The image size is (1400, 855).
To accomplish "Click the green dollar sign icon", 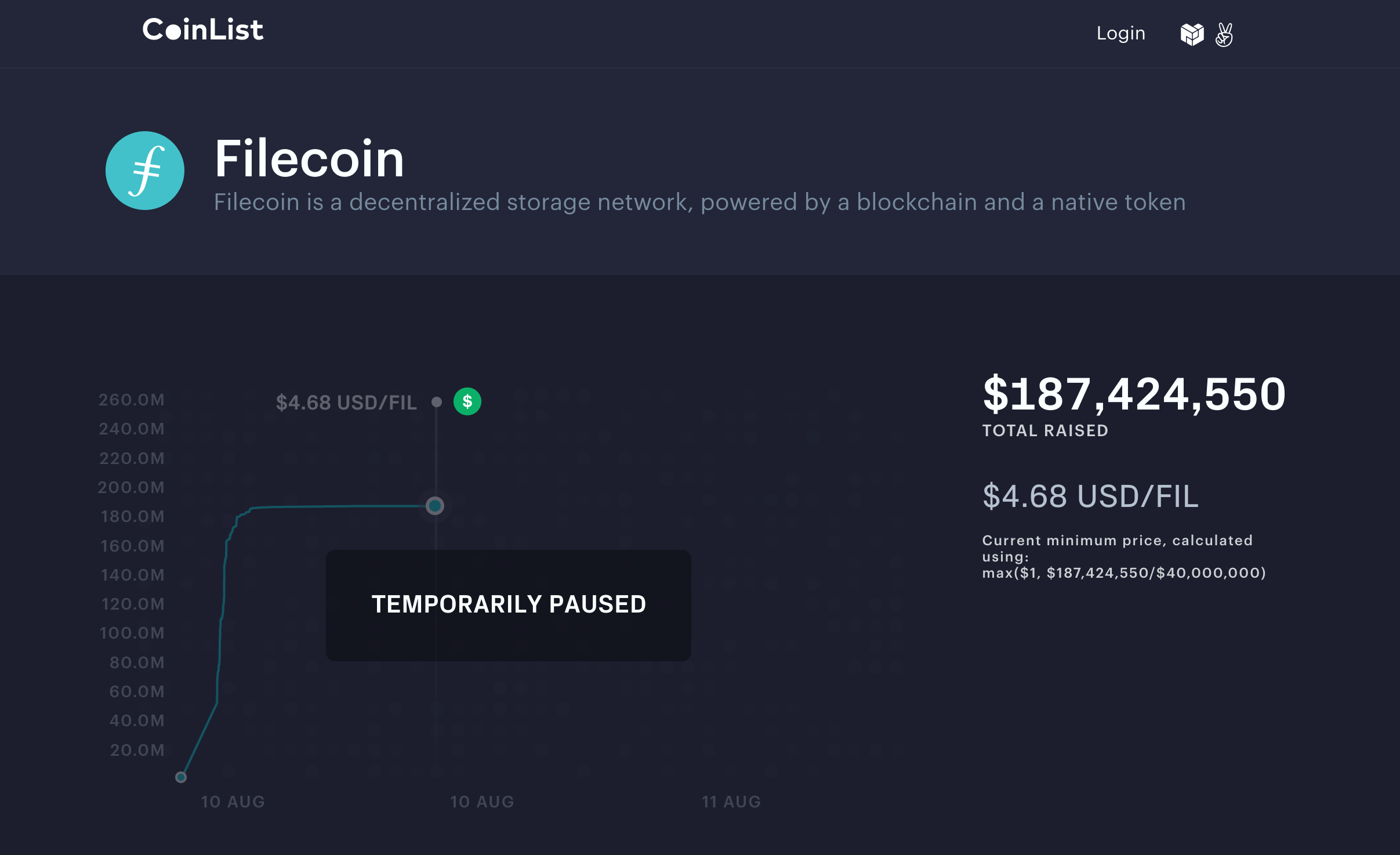I will 467,401.
